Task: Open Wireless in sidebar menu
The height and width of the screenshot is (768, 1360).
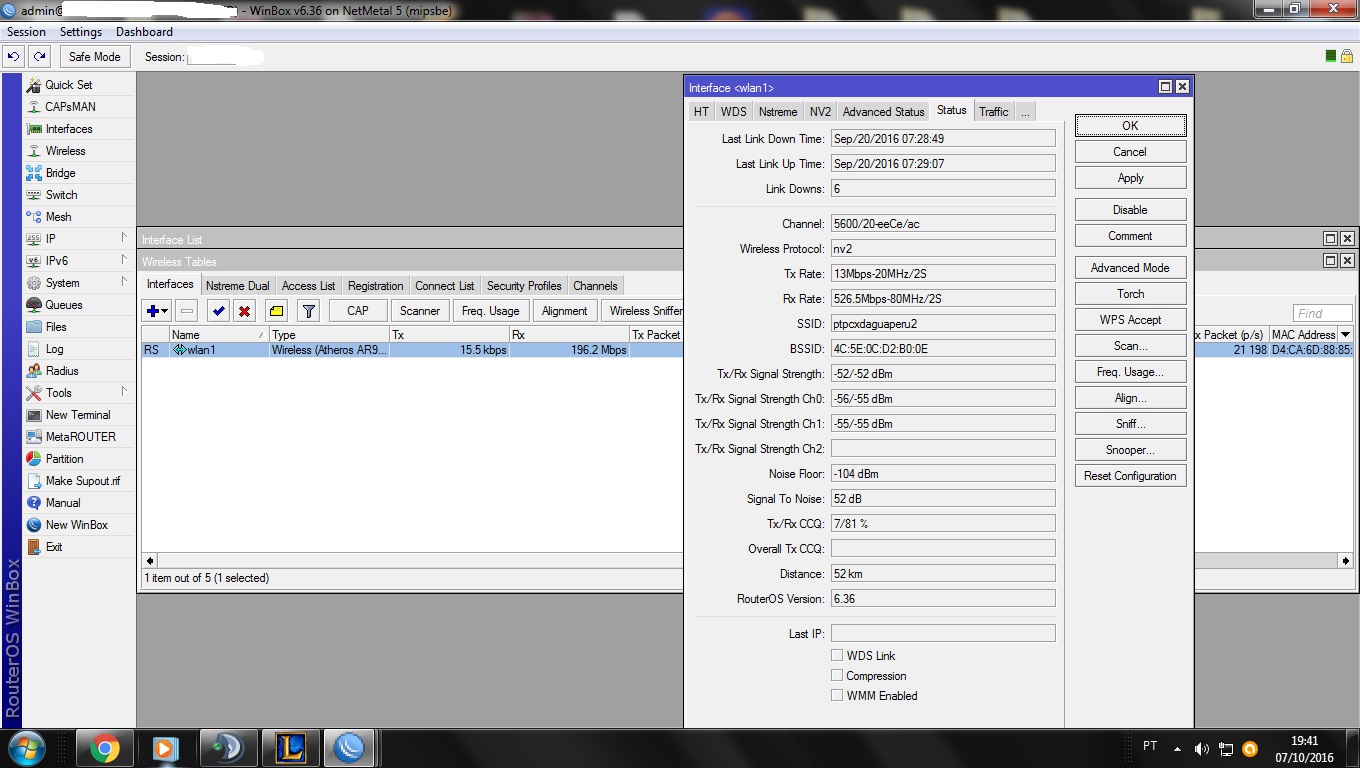Action: [65, 151]
